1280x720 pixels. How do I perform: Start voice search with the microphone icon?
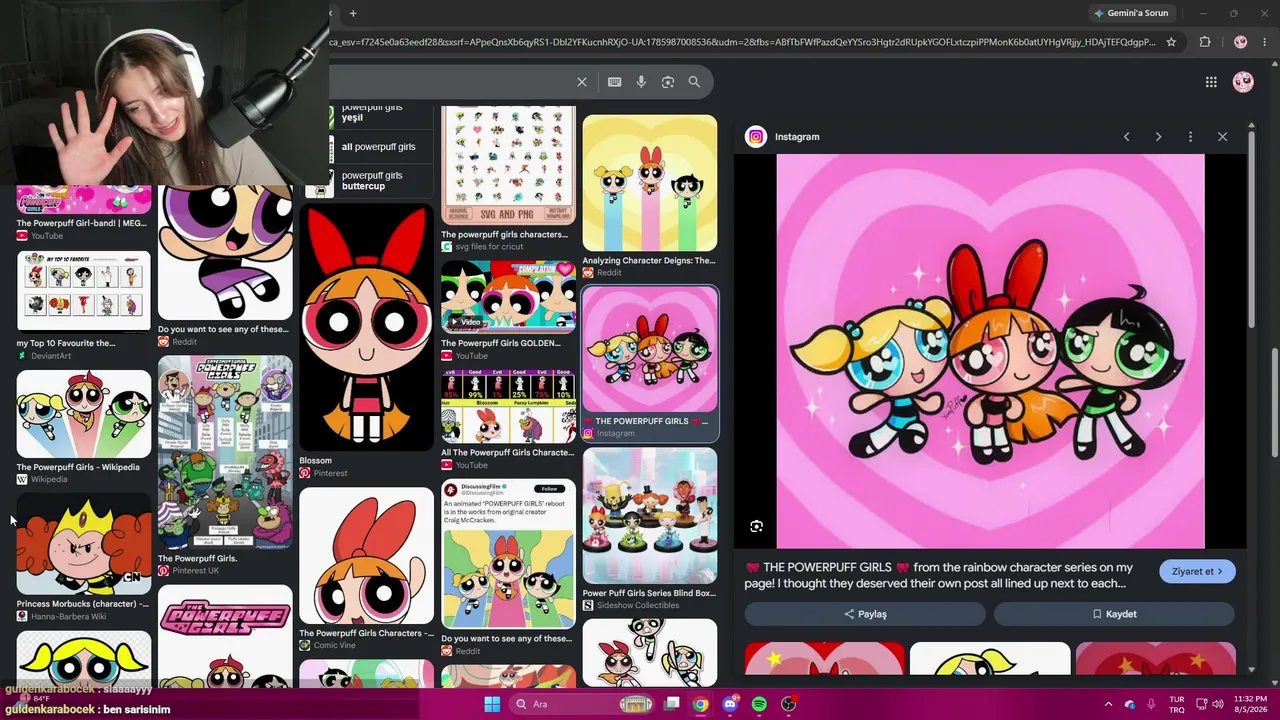click(x=641, y=82)
